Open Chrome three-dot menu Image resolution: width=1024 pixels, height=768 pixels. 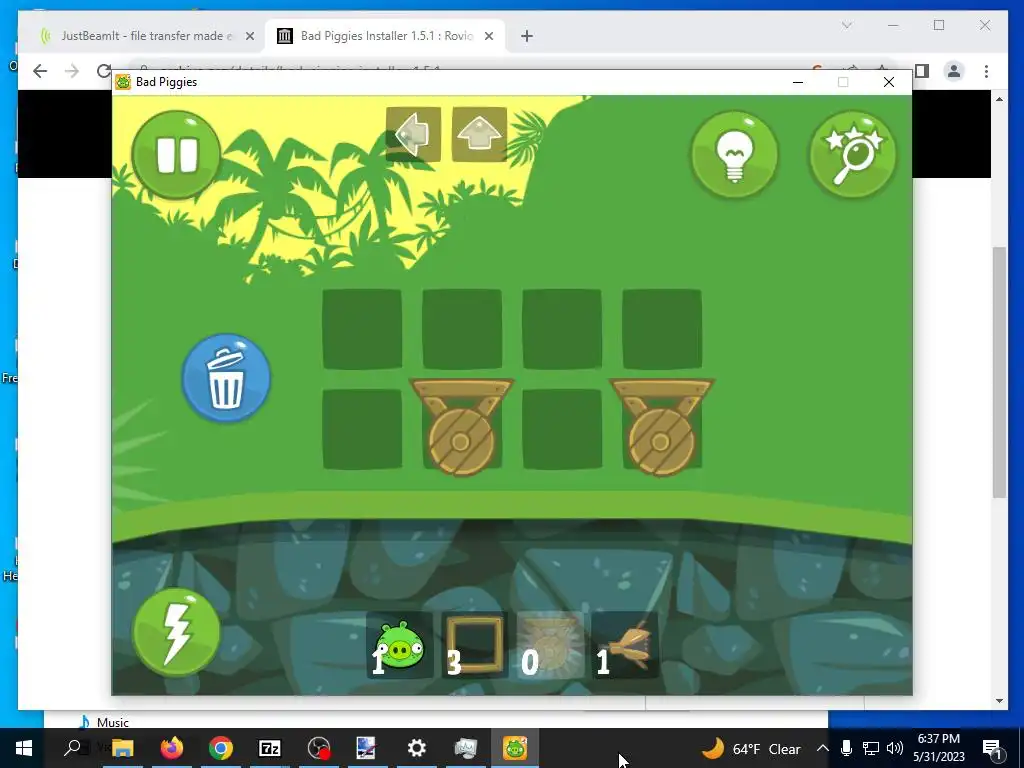click(986, 71)
